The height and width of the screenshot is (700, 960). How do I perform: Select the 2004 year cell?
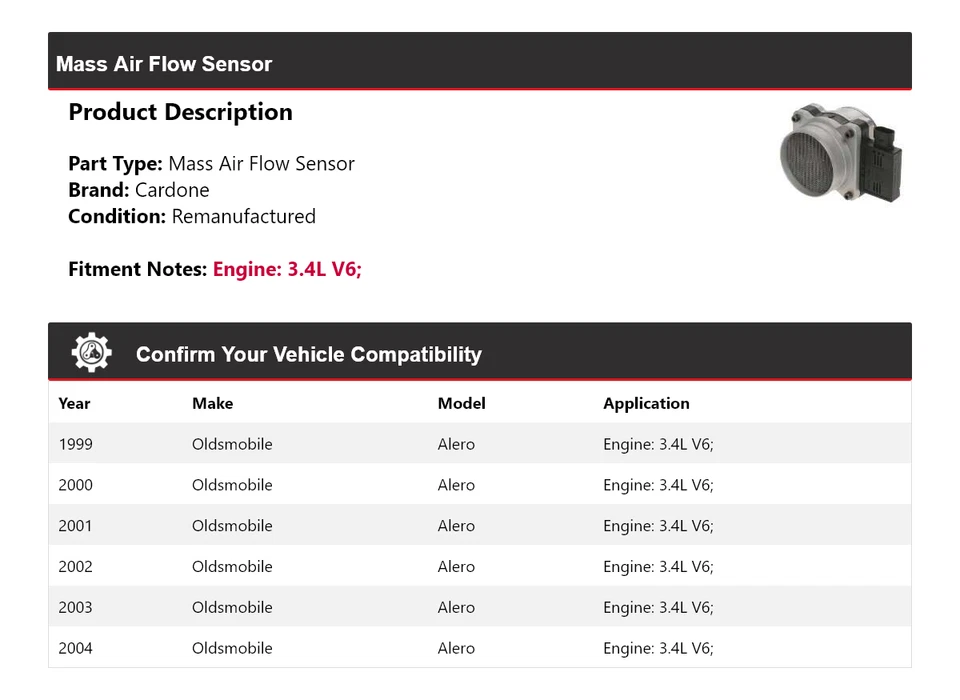(x=75, y=648)
